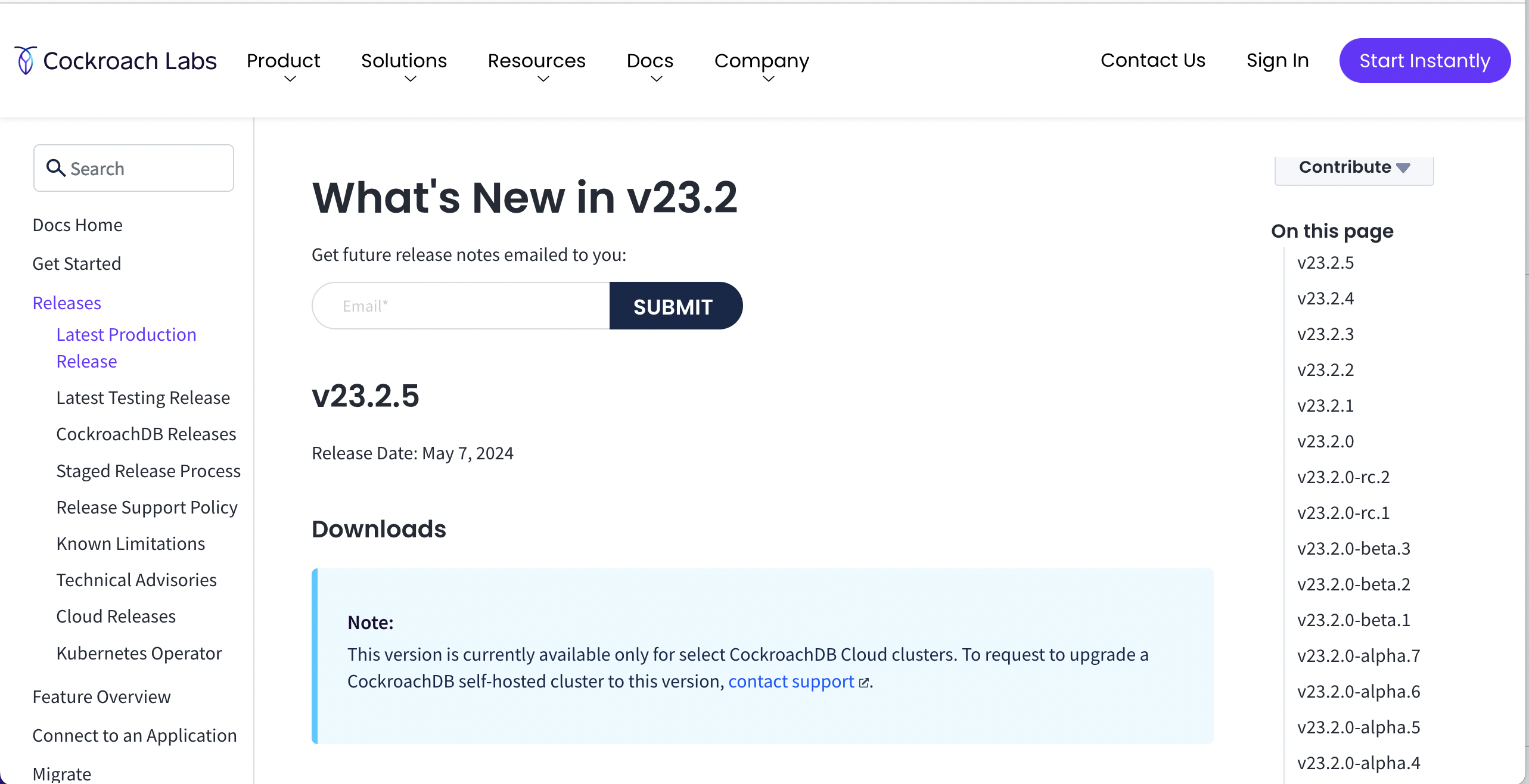Image resolution: width=1529 pixels, height=784 pixels.
Task: Jump to v23.2.0-beta.3 via On this page
Action: click(x=1353, y=548)
